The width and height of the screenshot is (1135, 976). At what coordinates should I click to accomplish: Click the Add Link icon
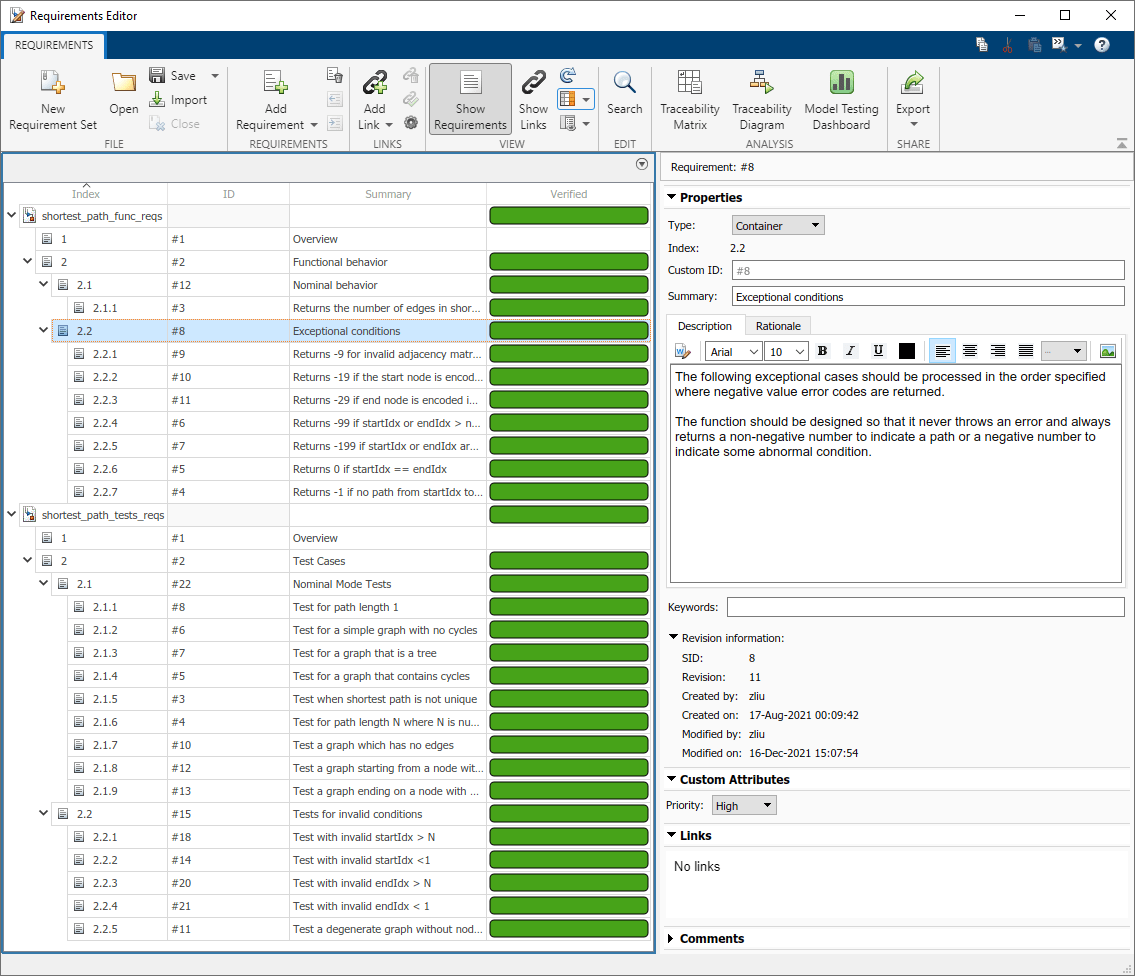(x=374, y=85)
